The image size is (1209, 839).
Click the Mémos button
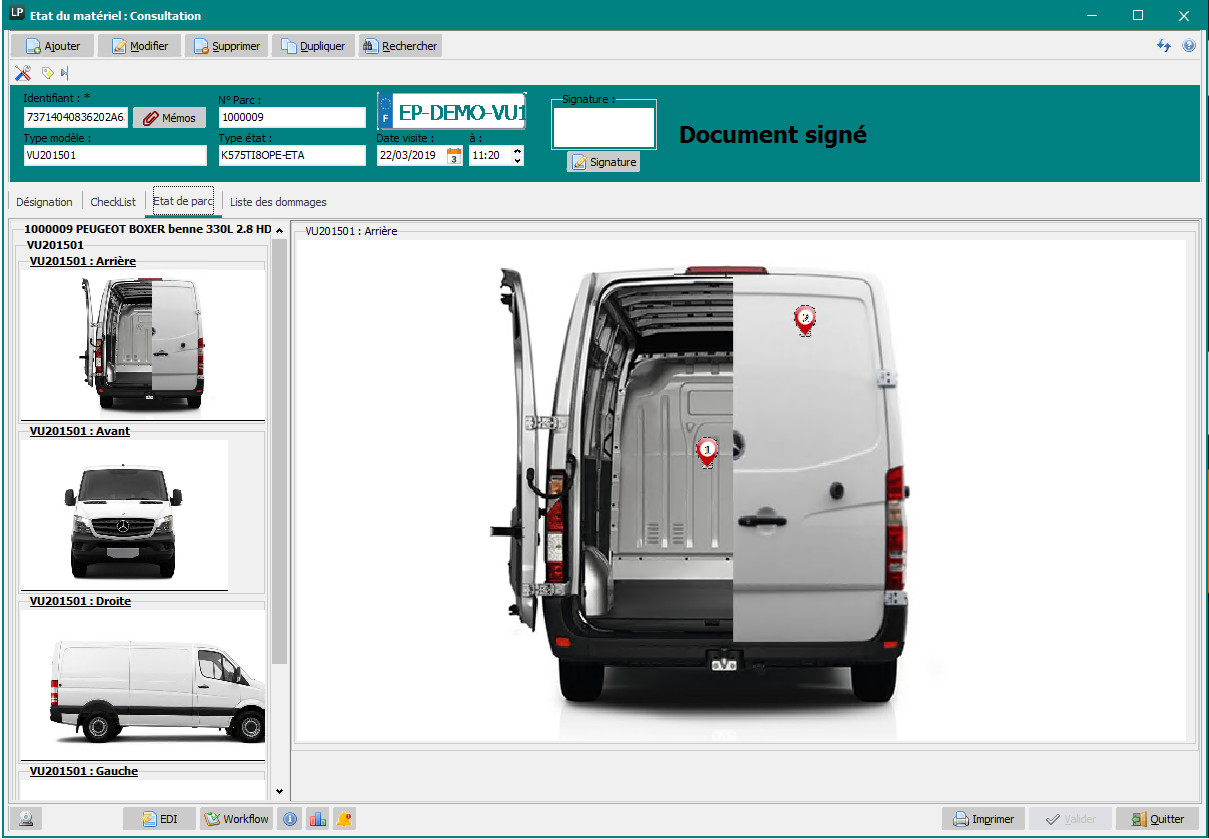tap(169, 118)
